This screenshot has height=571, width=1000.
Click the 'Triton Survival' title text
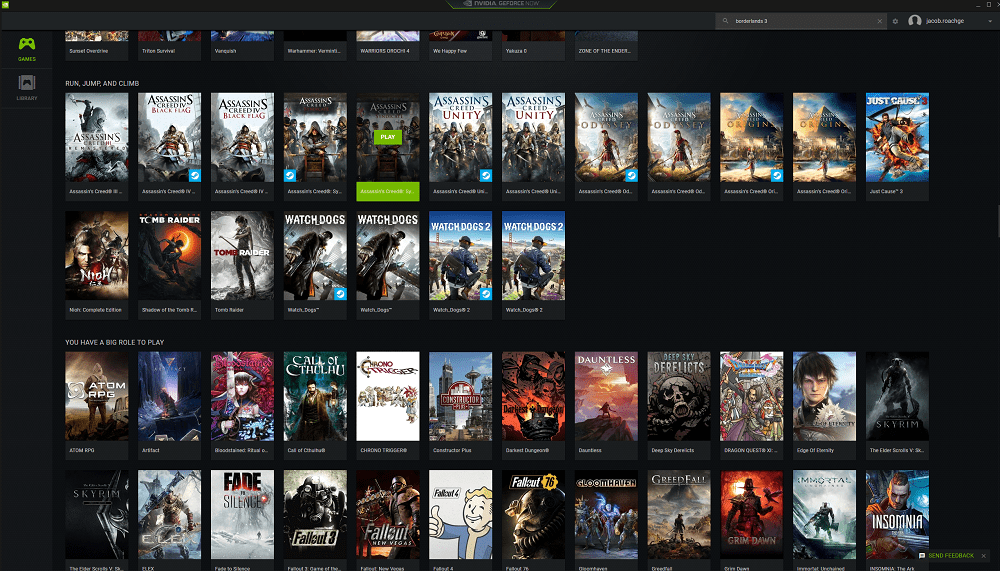click(x=158, y=51)
